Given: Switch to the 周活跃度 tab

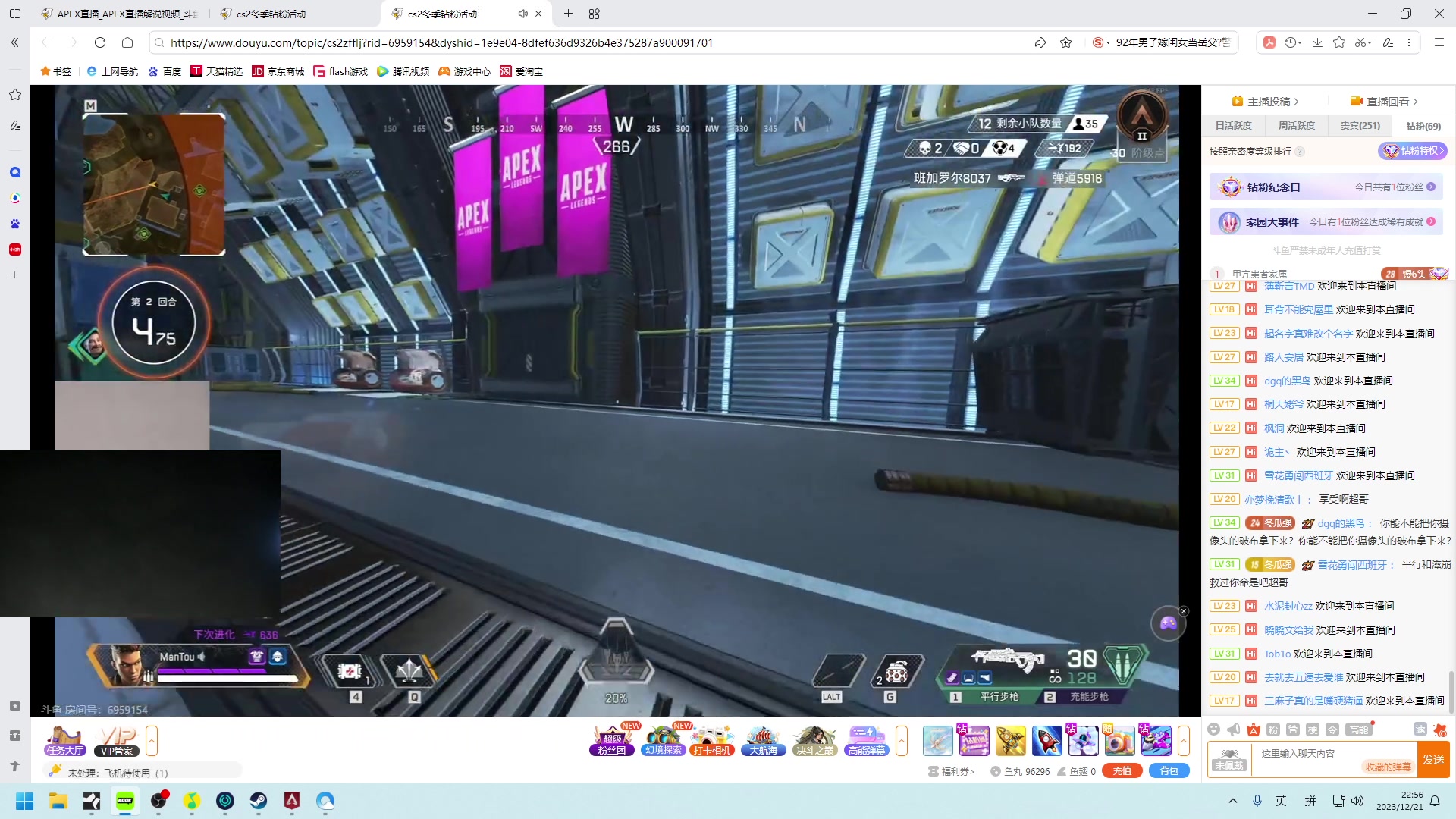Looking at the screenshot, I should (1297, 126).
